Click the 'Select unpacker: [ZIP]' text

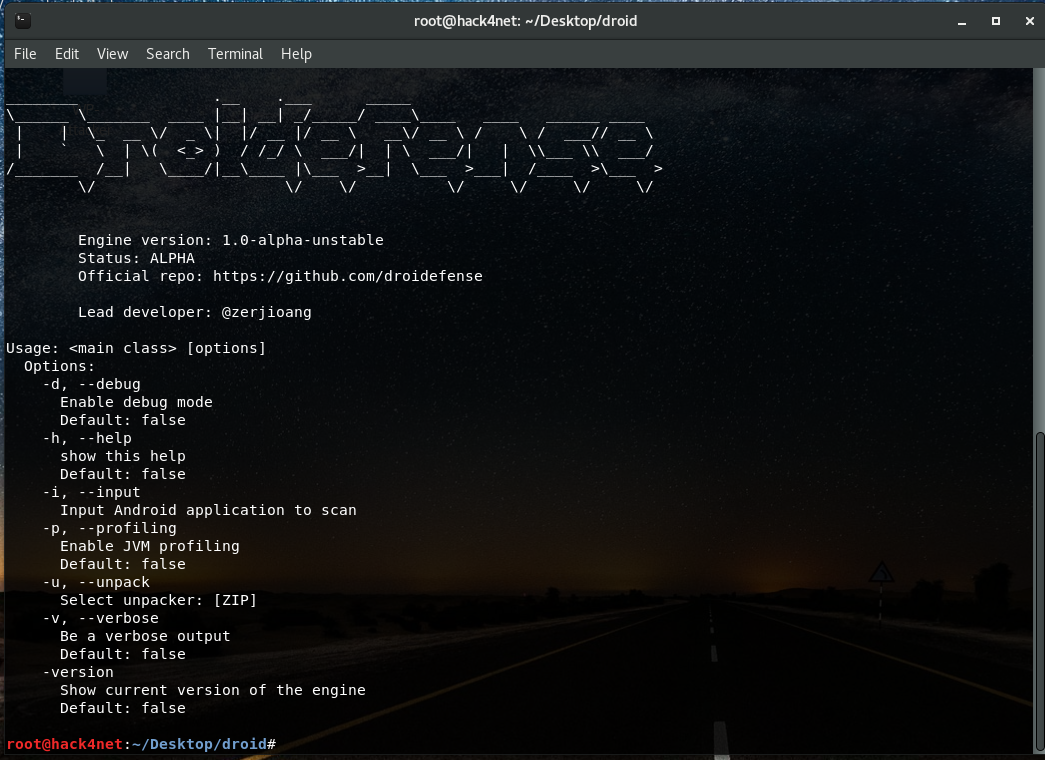159,600
